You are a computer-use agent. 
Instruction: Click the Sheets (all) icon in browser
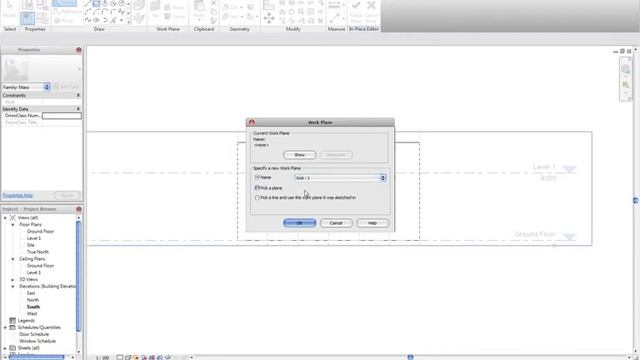[x=13, y=348]
